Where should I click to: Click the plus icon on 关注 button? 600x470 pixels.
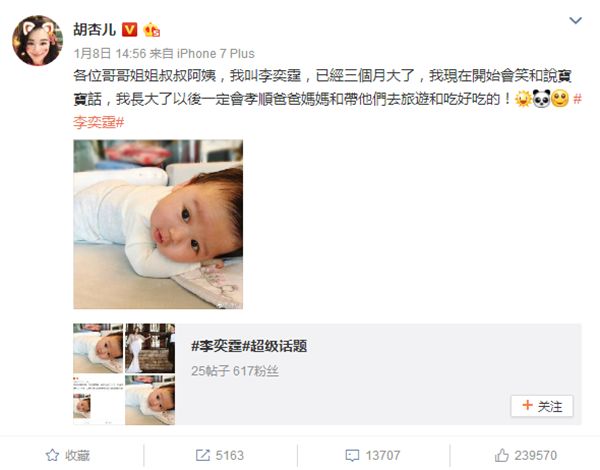[527, 405]
